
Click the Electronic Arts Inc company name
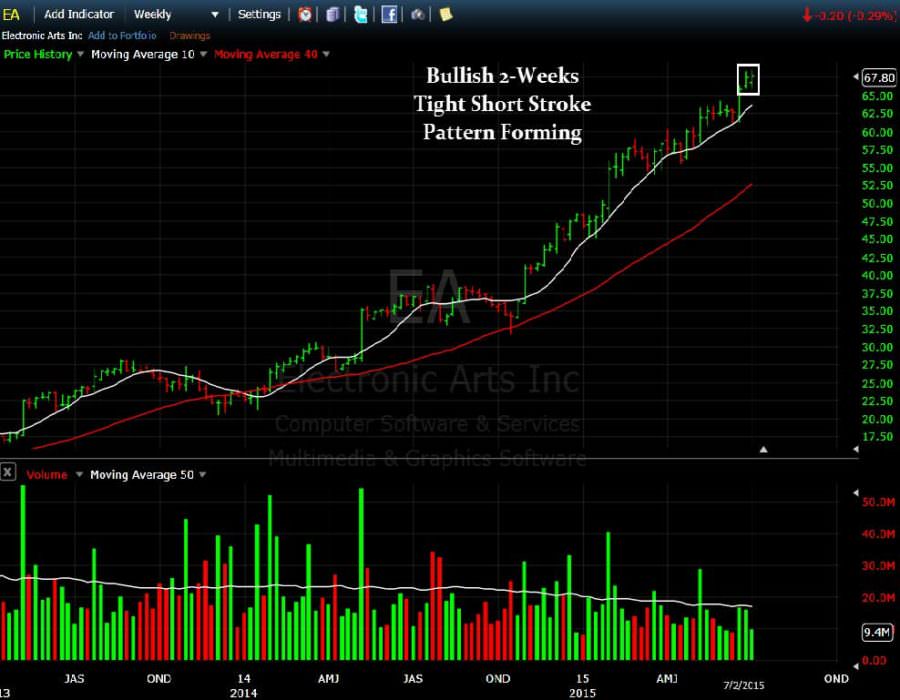(42, 36)
